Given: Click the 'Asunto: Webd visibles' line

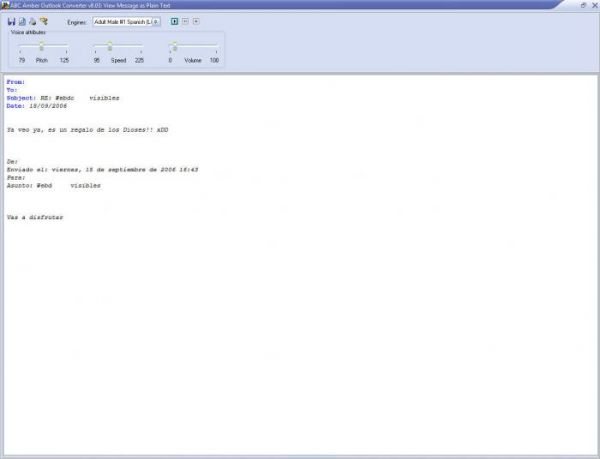Looking at the screenshot, I should pos(54,186).
